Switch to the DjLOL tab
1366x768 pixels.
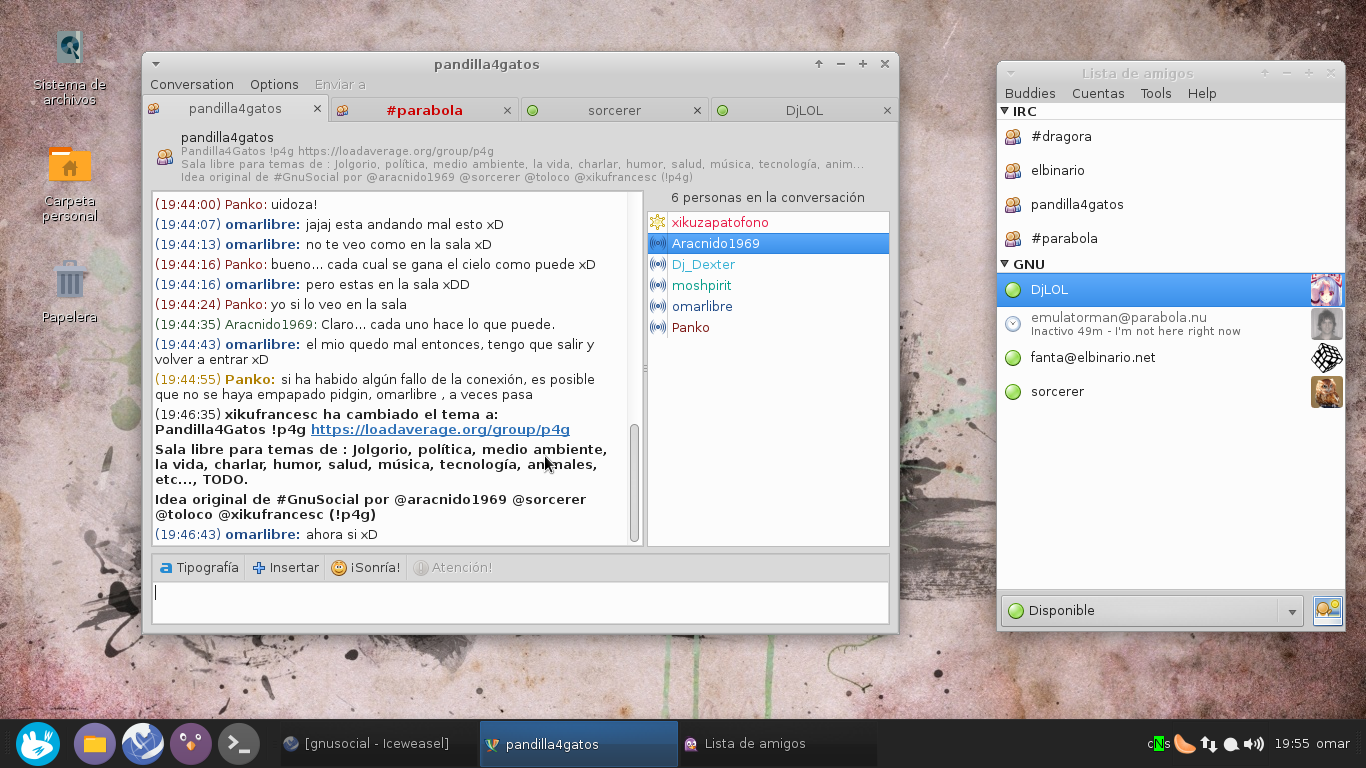804,111
